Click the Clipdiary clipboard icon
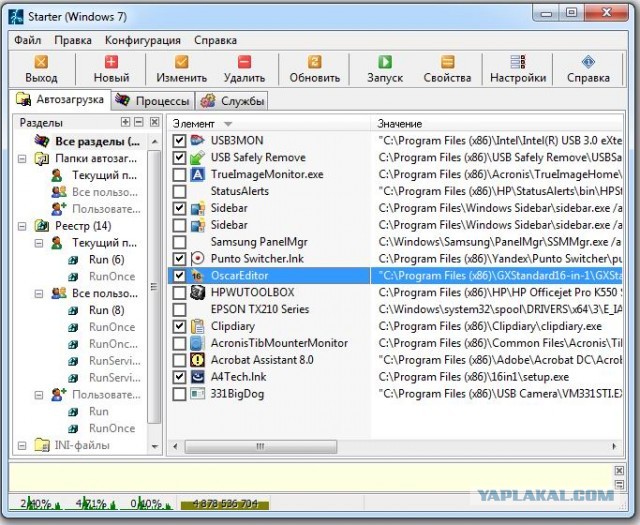 pyautogui.click(x=198, y=326)
